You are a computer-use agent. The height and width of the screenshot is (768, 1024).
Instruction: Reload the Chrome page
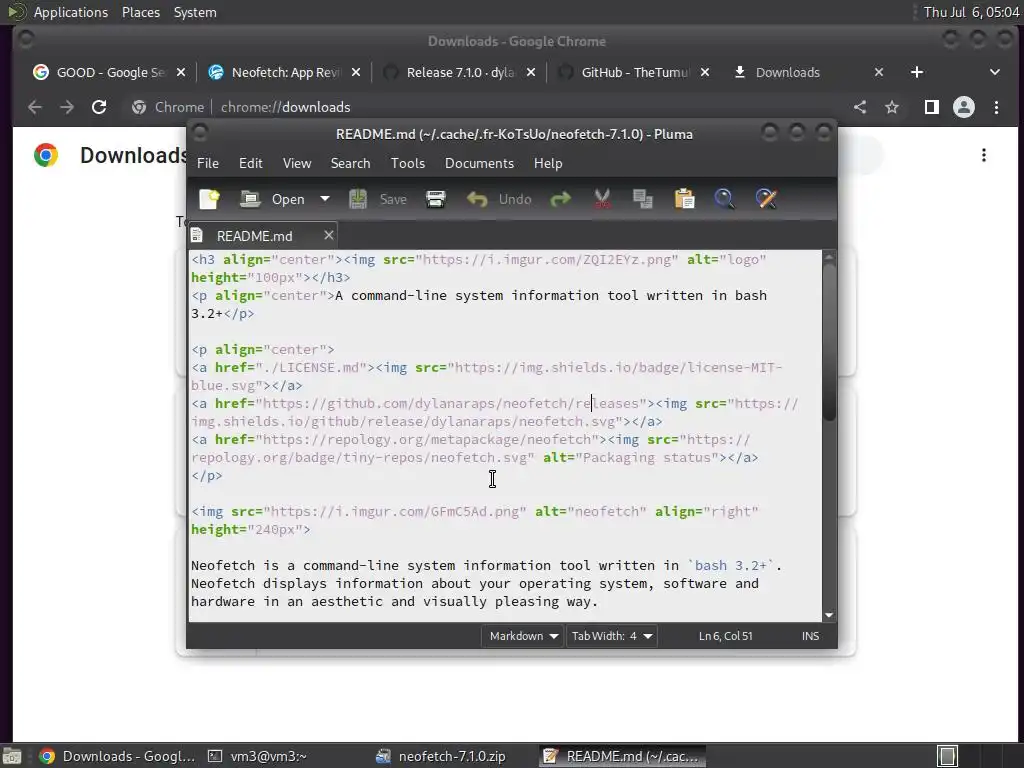pyautogui.click(x=99, y=107)
